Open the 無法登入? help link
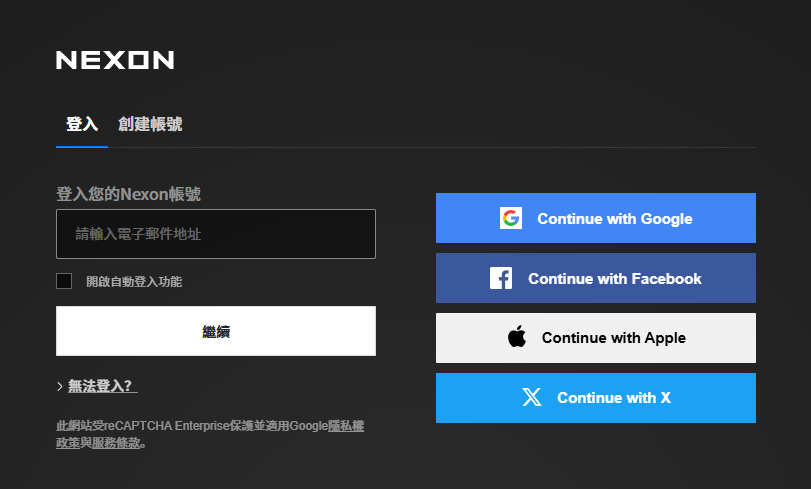This screenshot has height=489, width=811. (101, 386)
